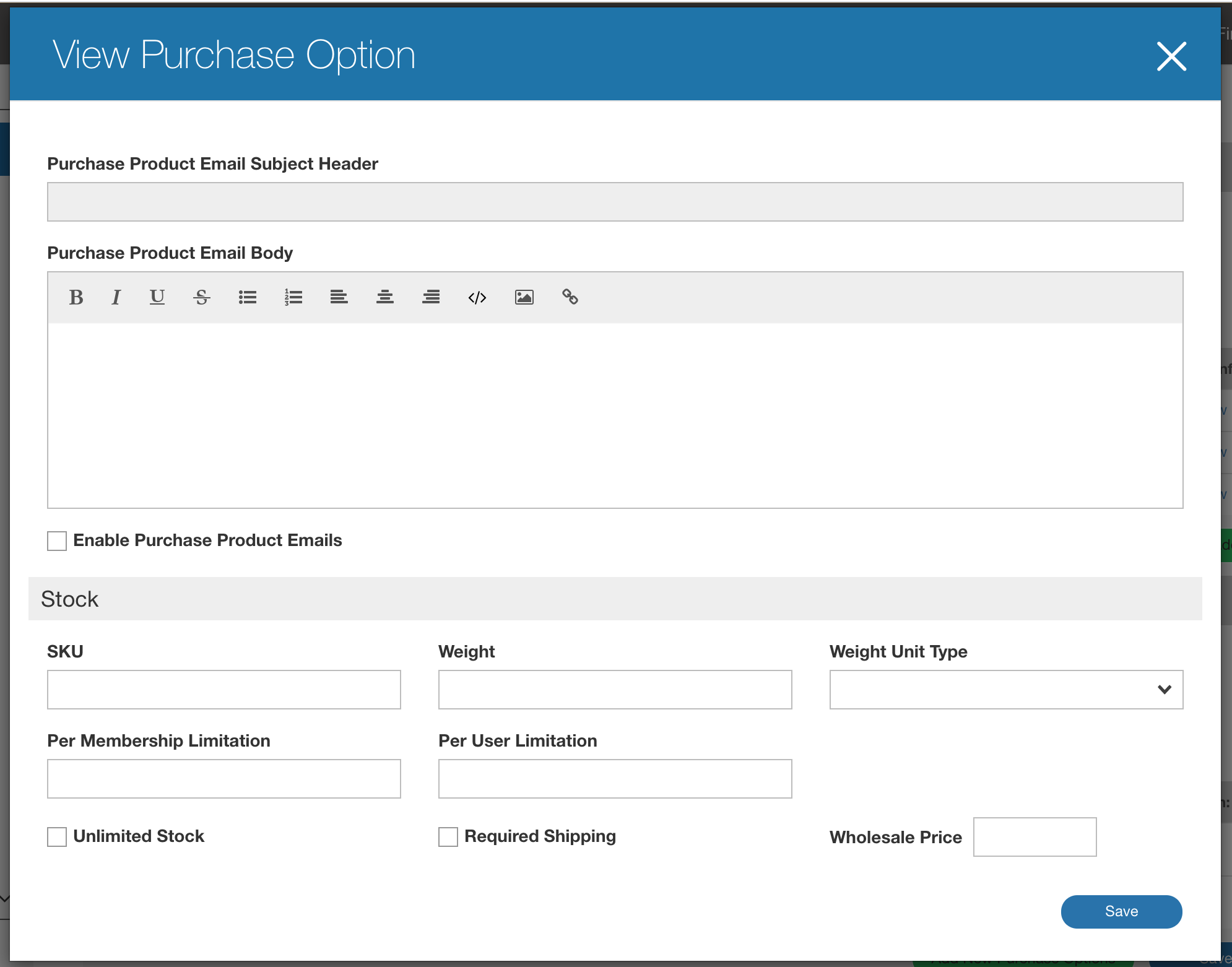Apply italic formatting in editor toolbar
Viewport: 1232px width, 967px height.
(116, 298)
